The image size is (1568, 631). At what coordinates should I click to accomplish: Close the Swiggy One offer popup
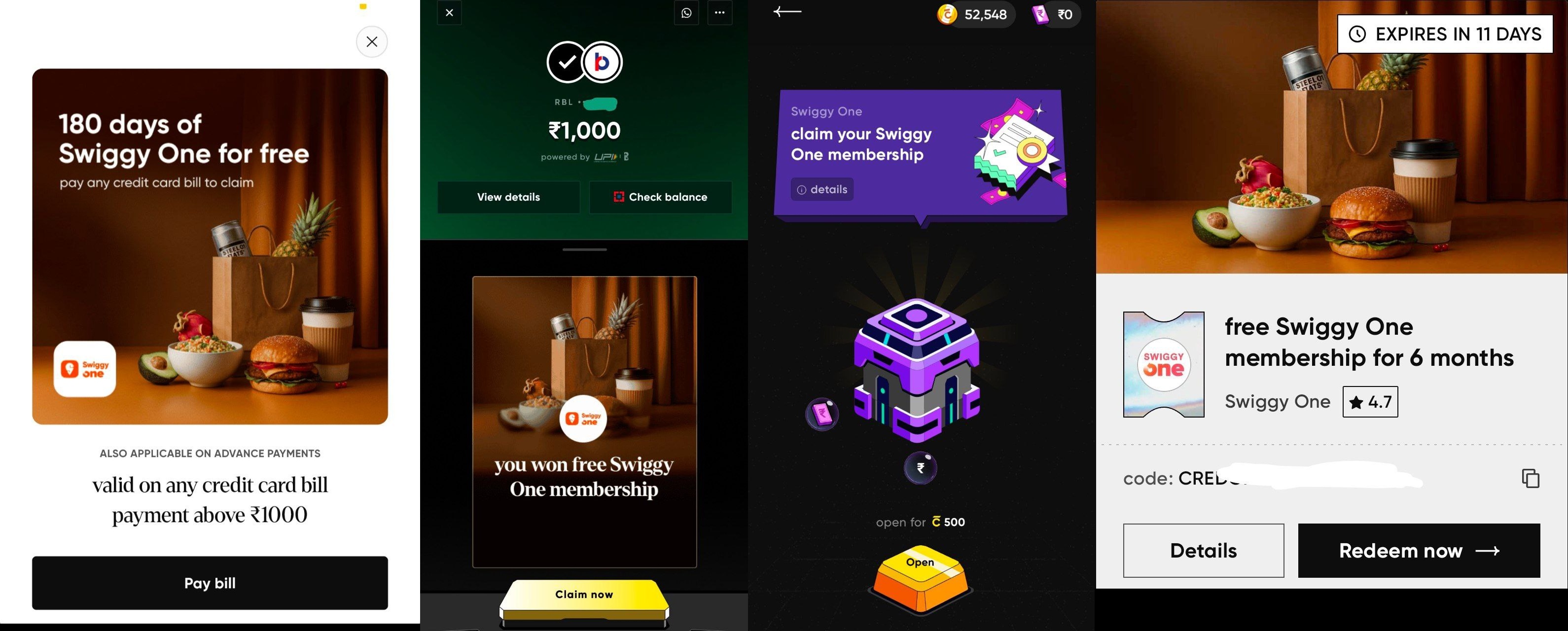click(371, 41)
